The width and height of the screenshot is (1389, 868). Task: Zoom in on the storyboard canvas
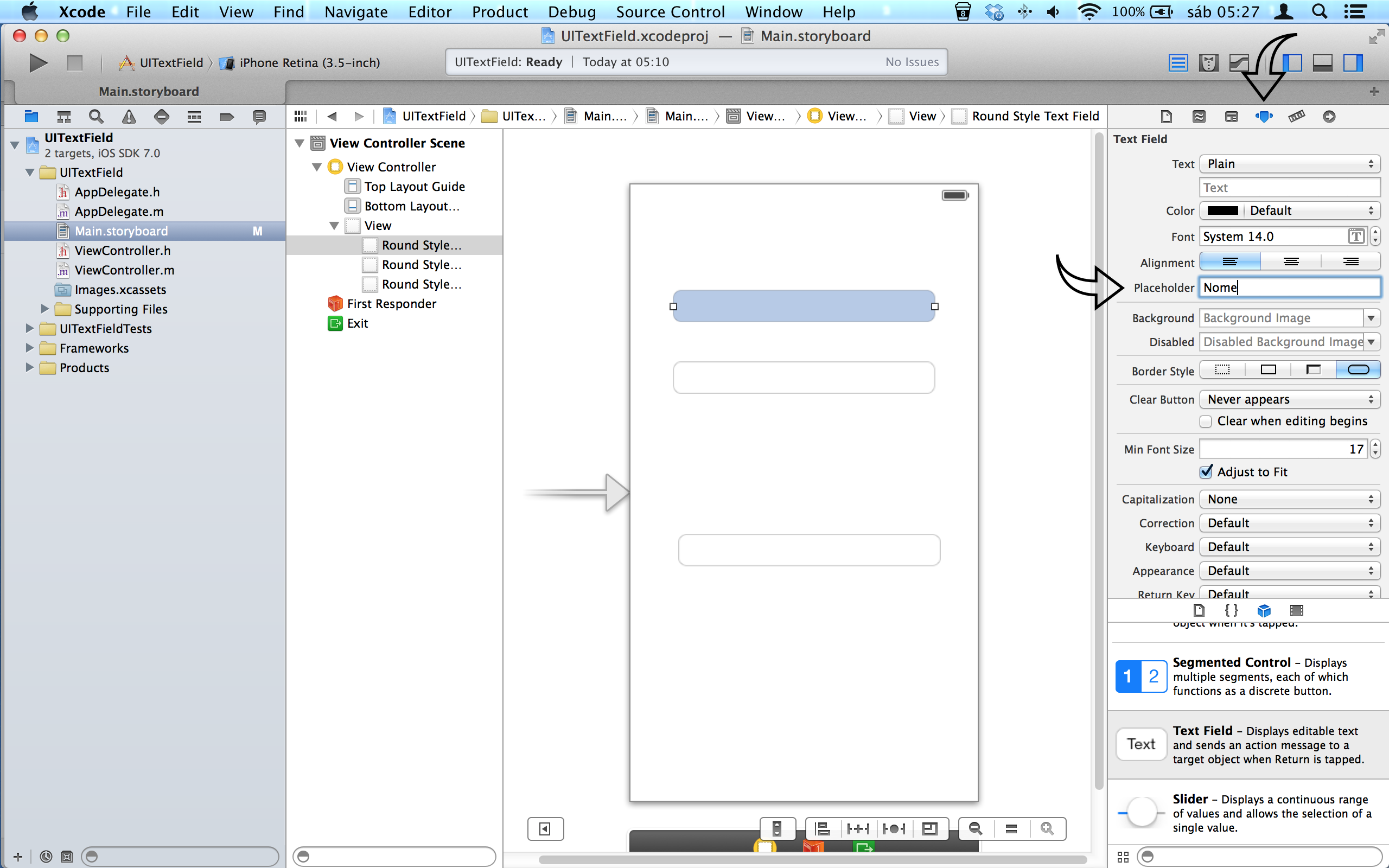[x=1048, y=829]
